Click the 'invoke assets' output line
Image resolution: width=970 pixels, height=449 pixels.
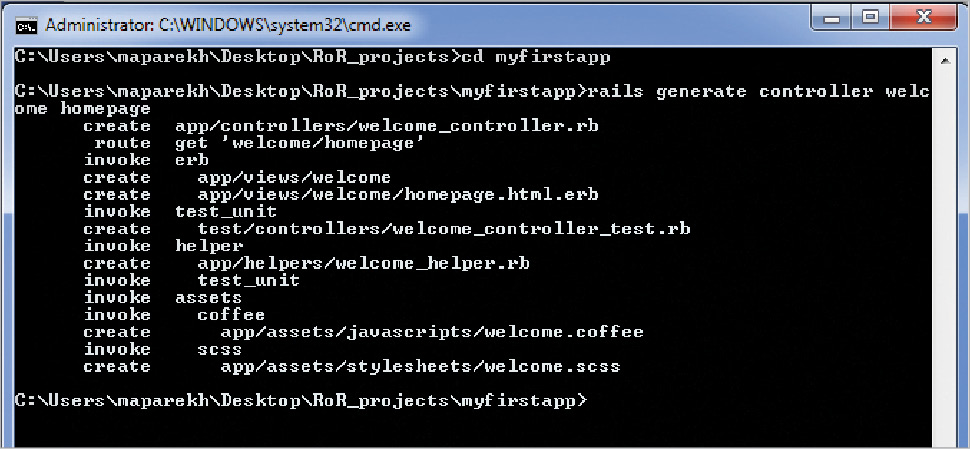point(163,297)
